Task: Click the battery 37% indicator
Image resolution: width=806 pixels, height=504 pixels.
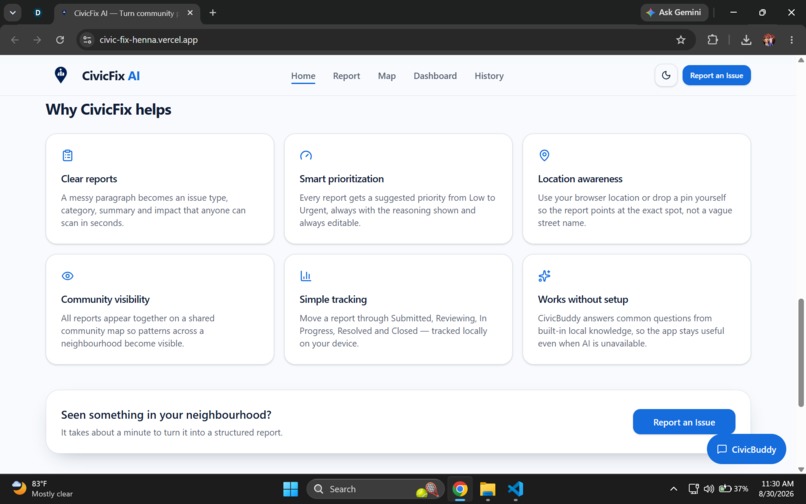Action: [x=733, y=489]
